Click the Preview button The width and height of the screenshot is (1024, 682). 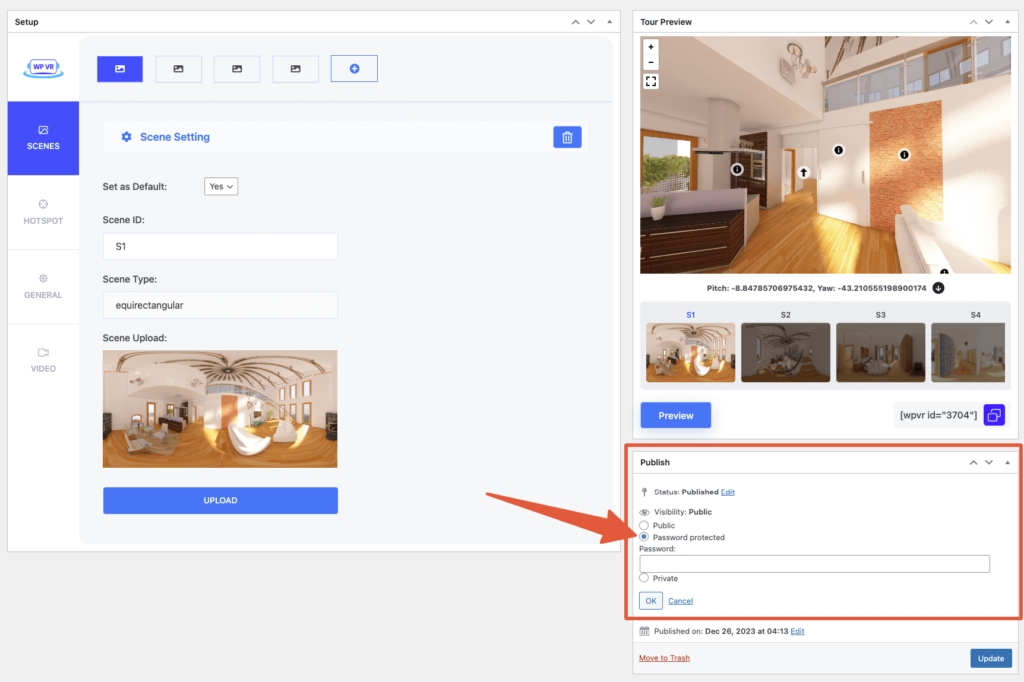675,415
